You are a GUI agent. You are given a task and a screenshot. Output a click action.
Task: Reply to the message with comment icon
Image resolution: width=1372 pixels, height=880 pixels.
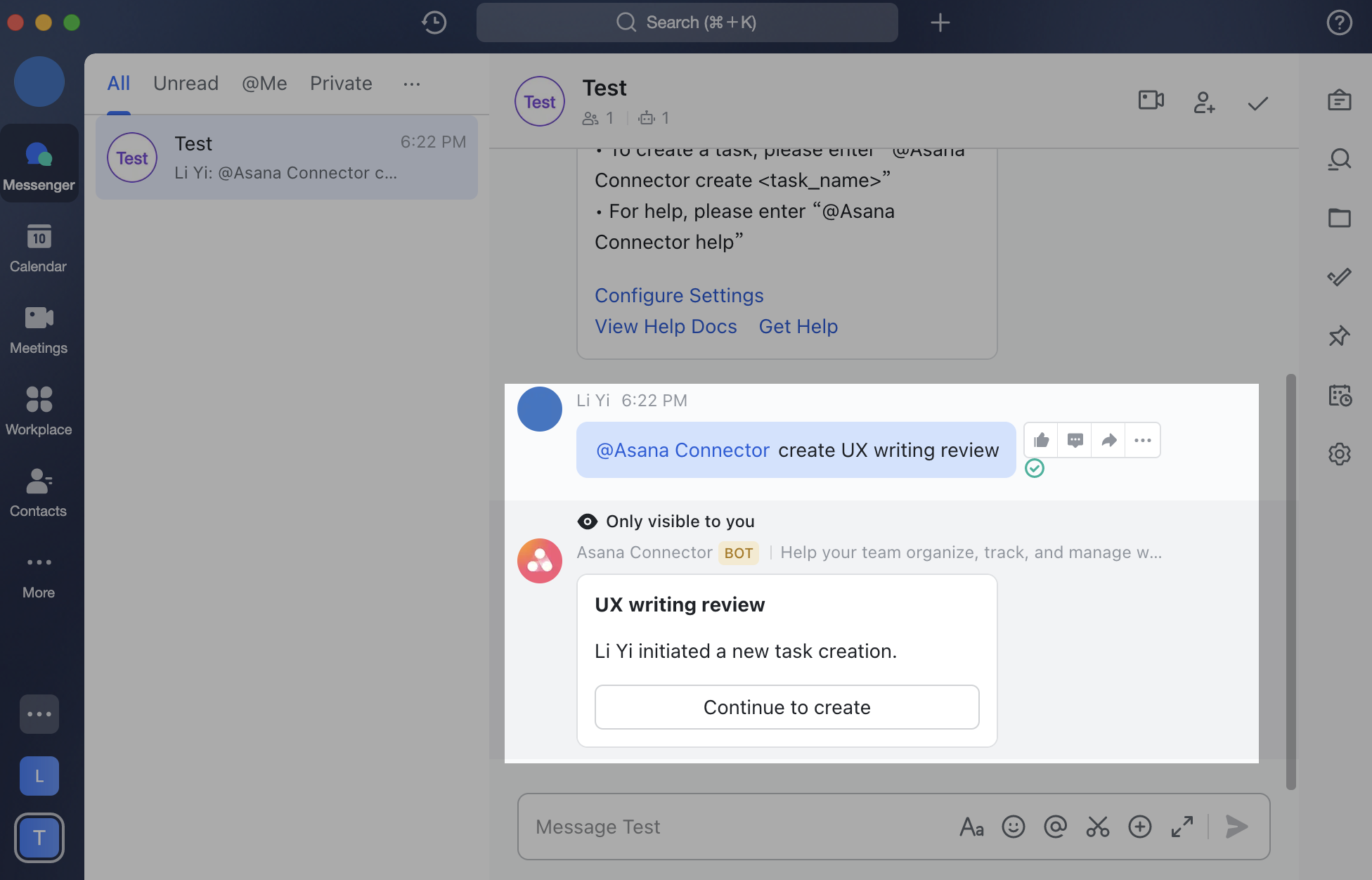point(1075,441)
